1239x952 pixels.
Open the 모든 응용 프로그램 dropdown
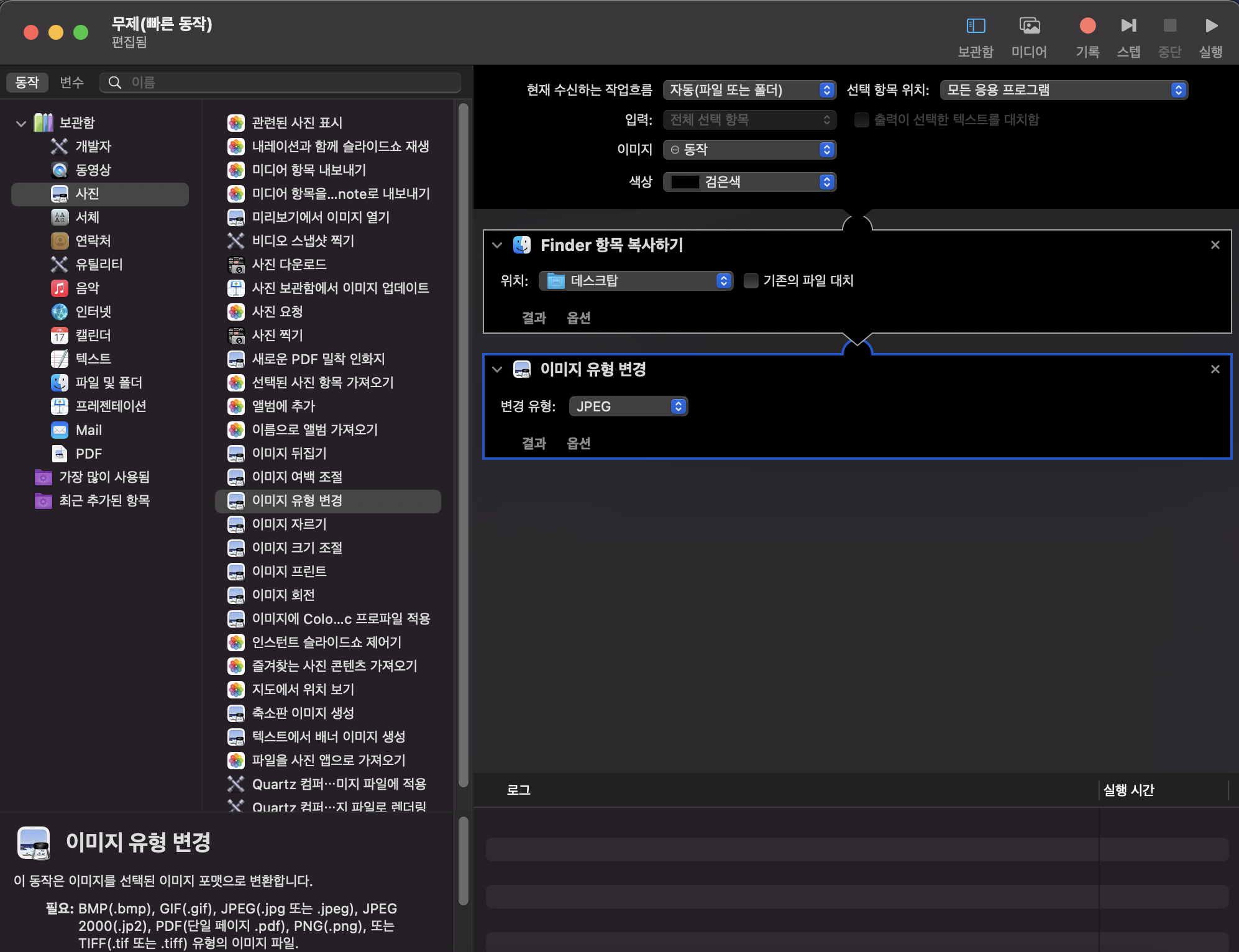click(x=1064, y=90)
